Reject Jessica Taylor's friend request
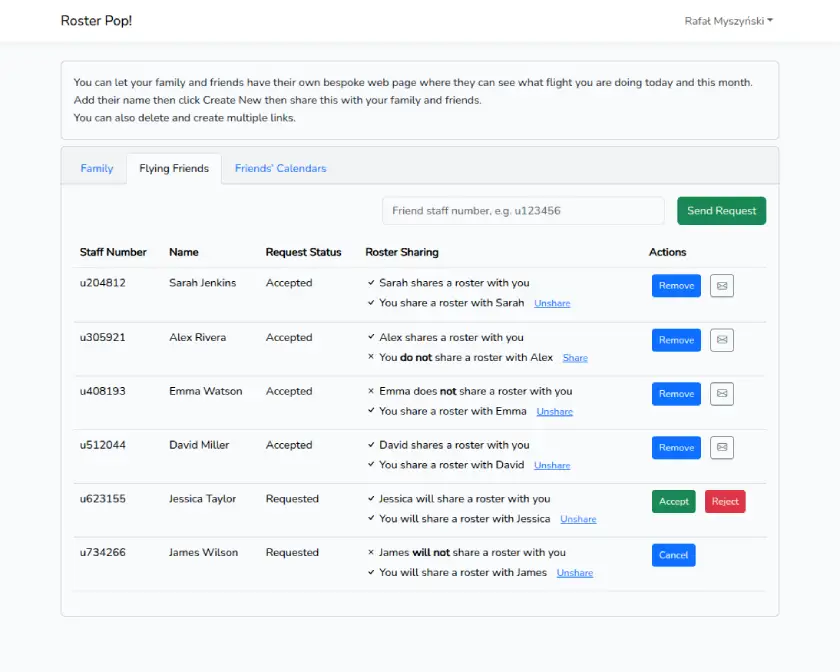 click(725, 502)
